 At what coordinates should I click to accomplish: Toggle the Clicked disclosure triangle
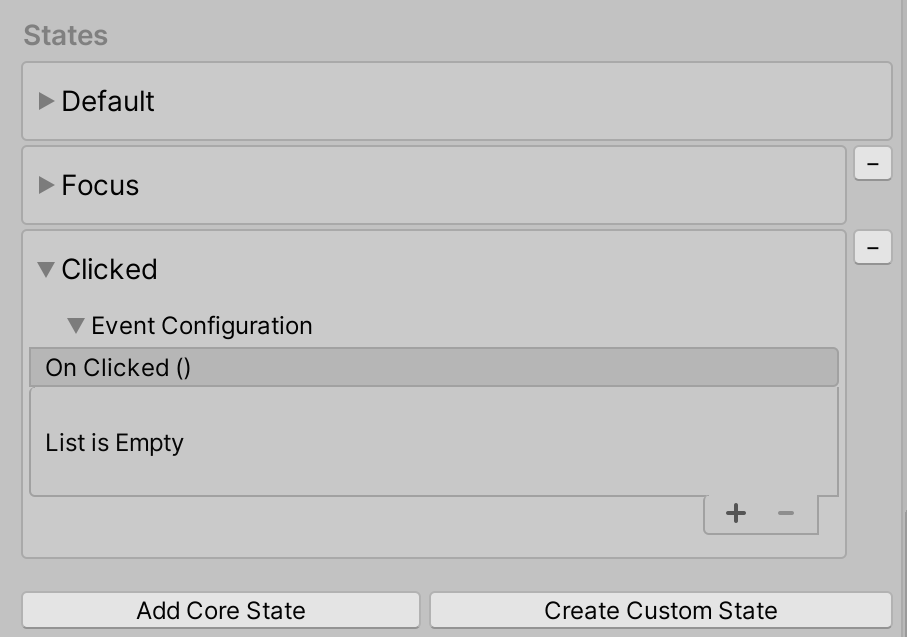46,269
